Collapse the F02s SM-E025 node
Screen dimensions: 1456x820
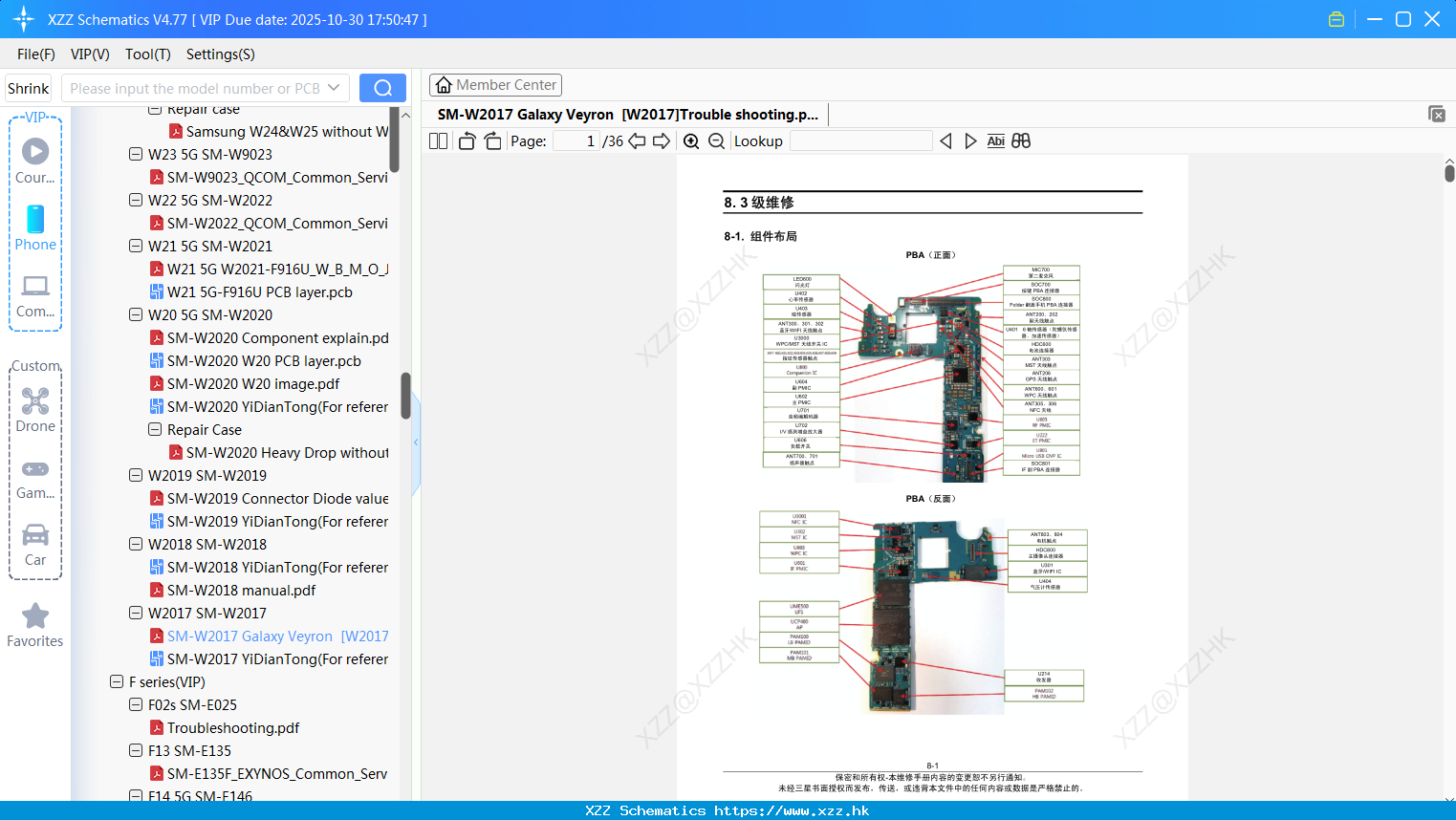click(136, 704)
